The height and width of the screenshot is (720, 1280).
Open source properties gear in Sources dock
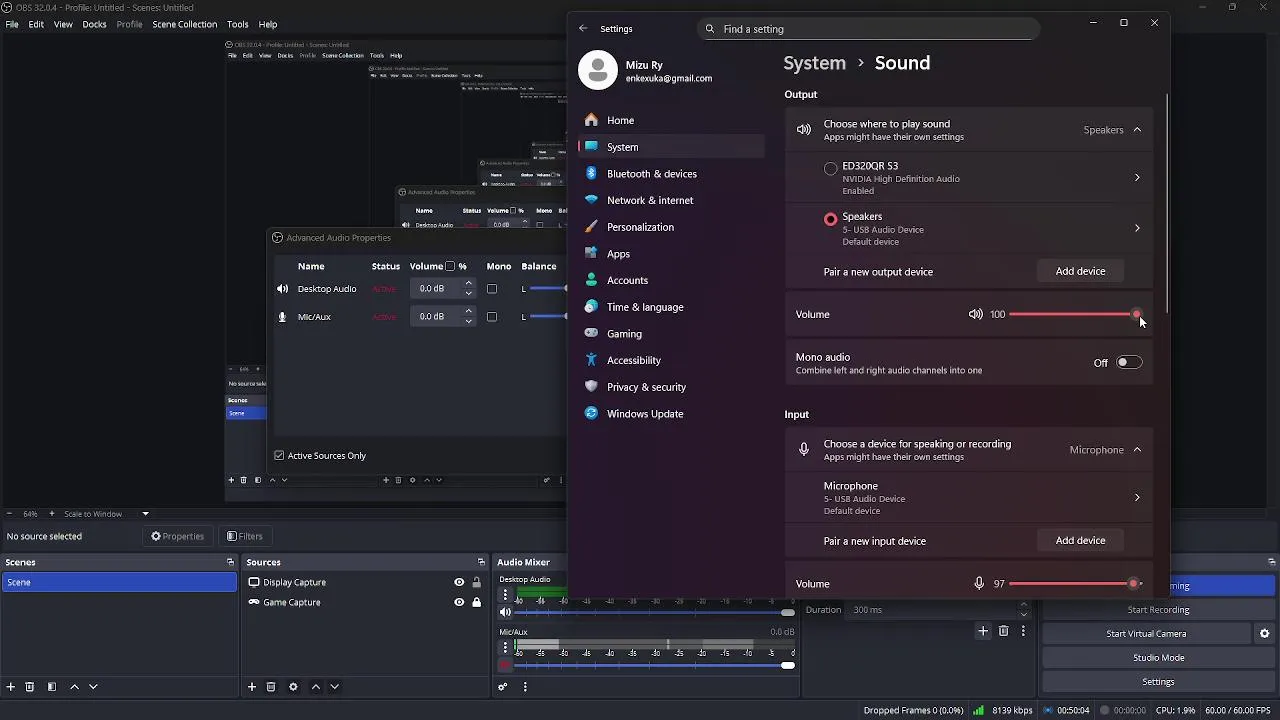pyautogui.click(x=293, y=687)
